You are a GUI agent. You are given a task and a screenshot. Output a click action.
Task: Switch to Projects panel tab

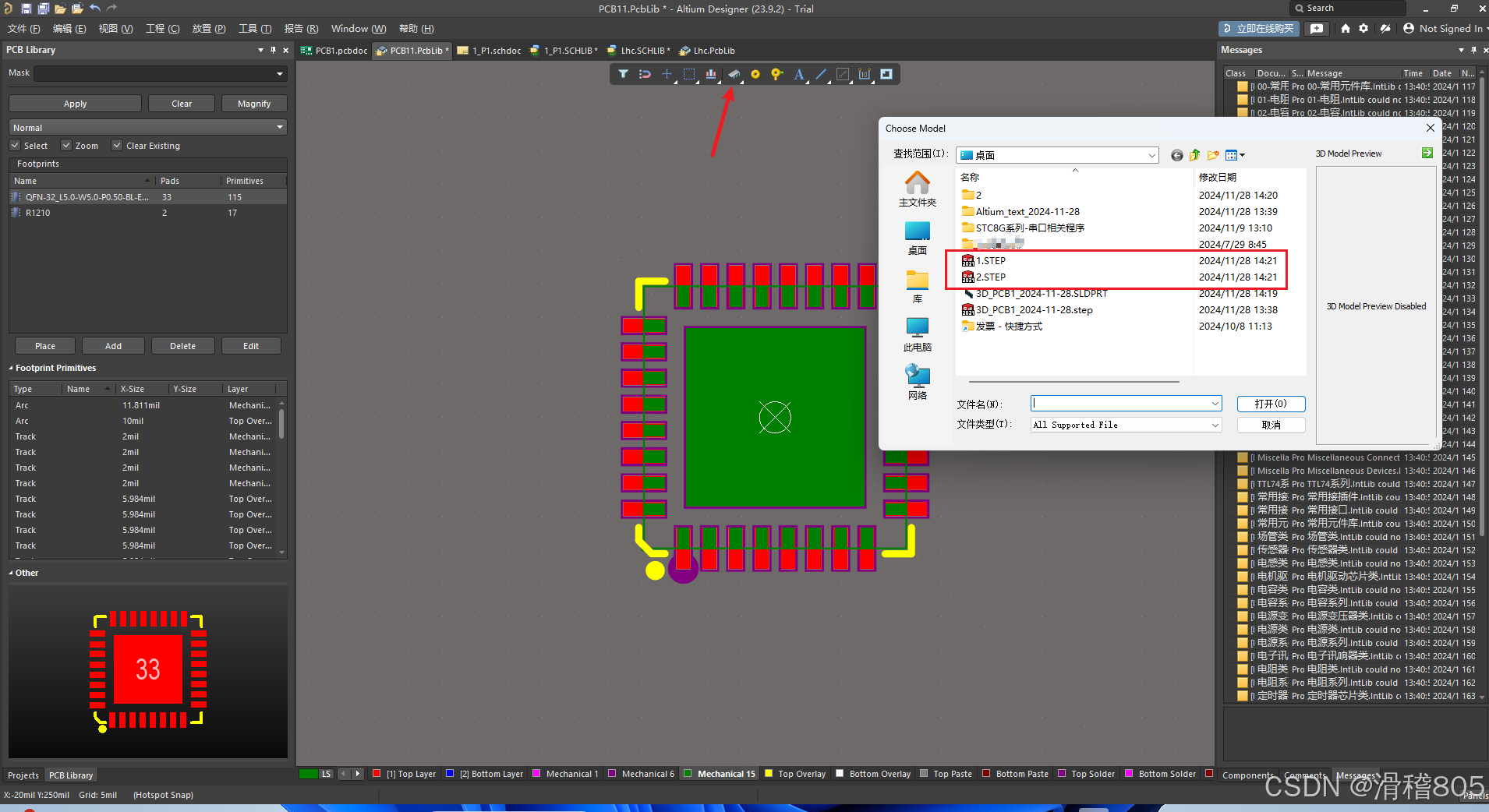pyautogui.click(x=23, y=775)
